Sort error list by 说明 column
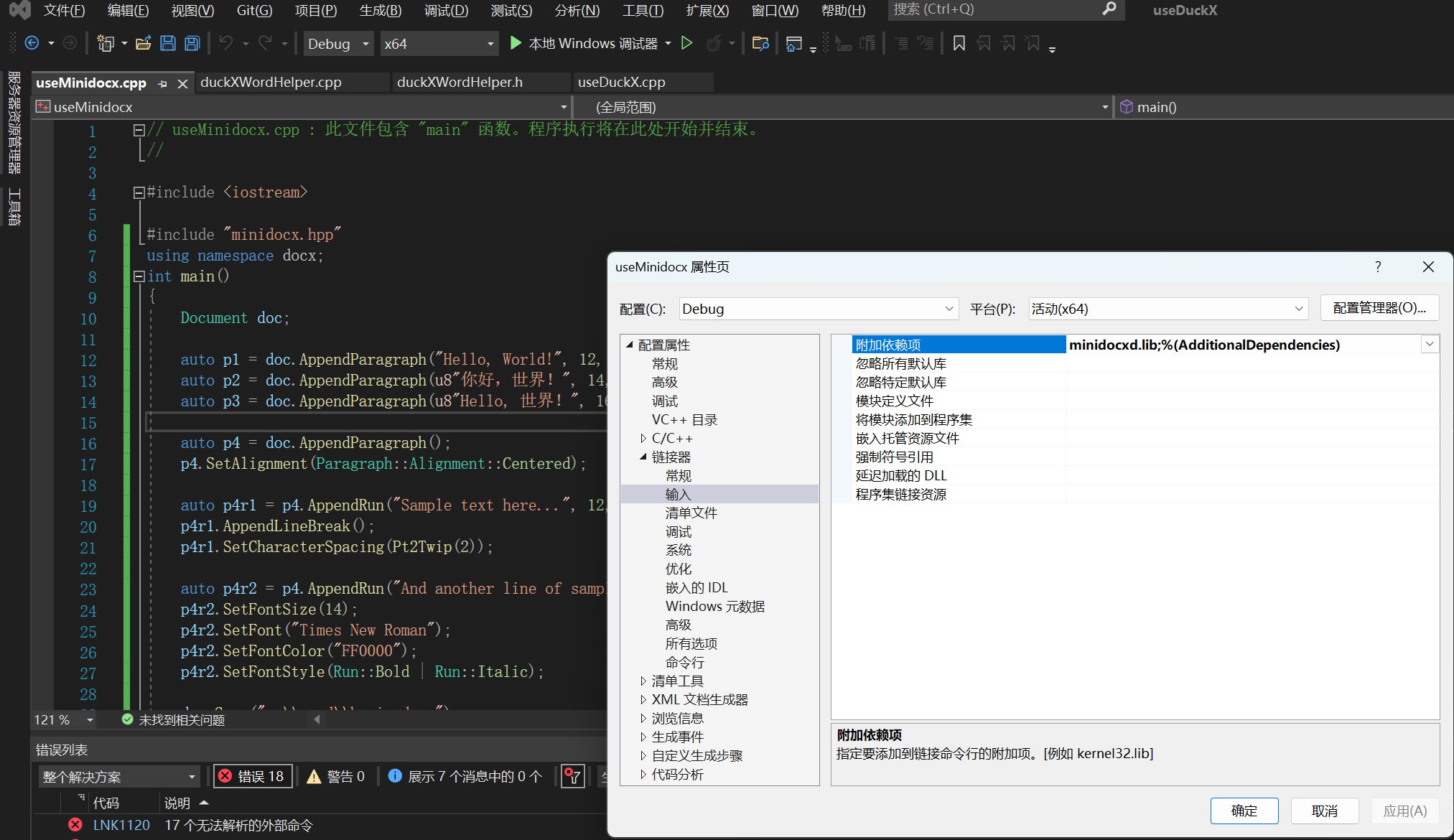1454x840 pixels. pos(177,803)
